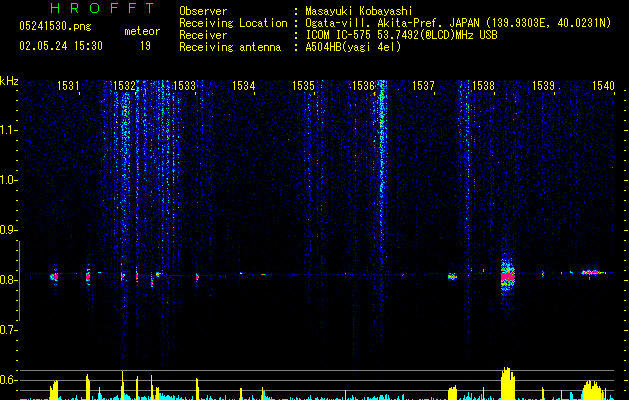Click the HROFFT title text
Image resolution: width=629 pixels, height=400 pixels.
pyautogui.click(x=103, y=8)
